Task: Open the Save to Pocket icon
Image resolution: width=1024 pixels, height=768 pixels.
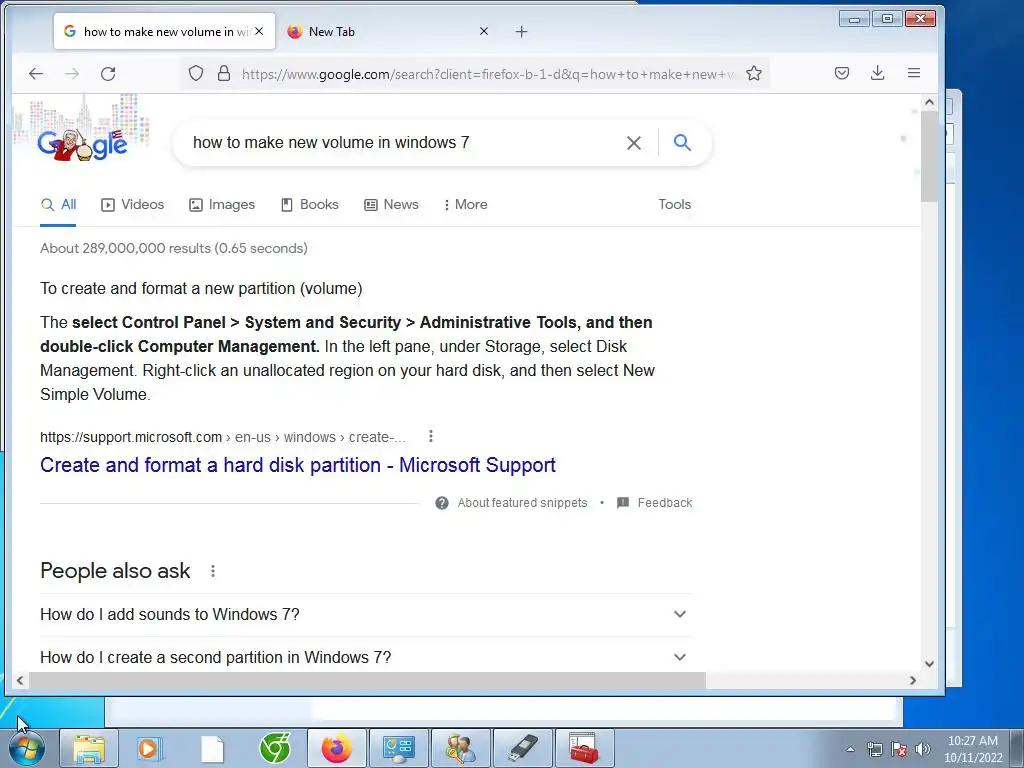Action: (842, 73)
